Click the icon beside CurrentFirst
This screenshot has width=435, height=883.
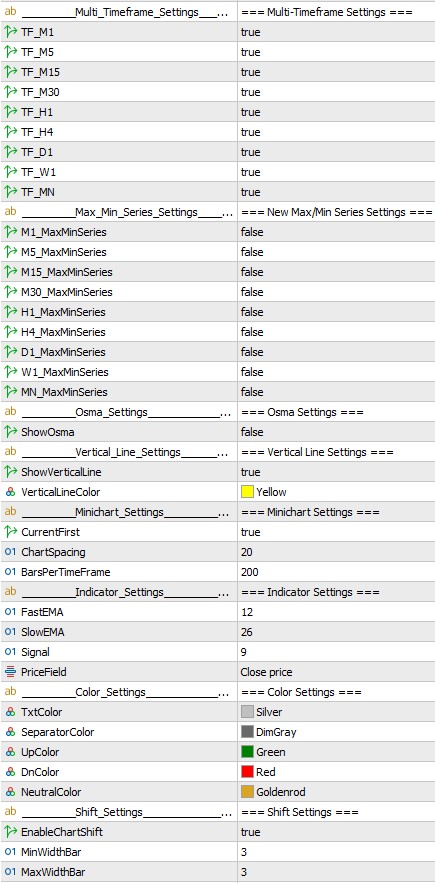point(10,532)
